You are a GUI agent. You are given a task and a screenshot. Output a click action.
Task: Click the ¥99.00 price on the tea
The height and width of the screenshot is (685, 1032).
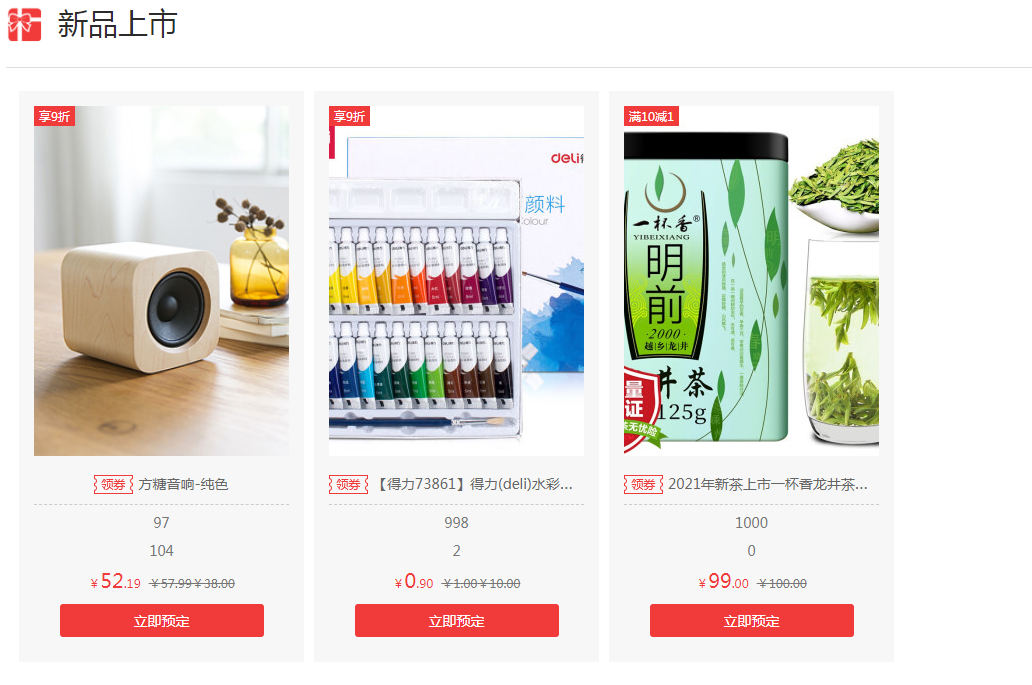[x=723, y=582]
